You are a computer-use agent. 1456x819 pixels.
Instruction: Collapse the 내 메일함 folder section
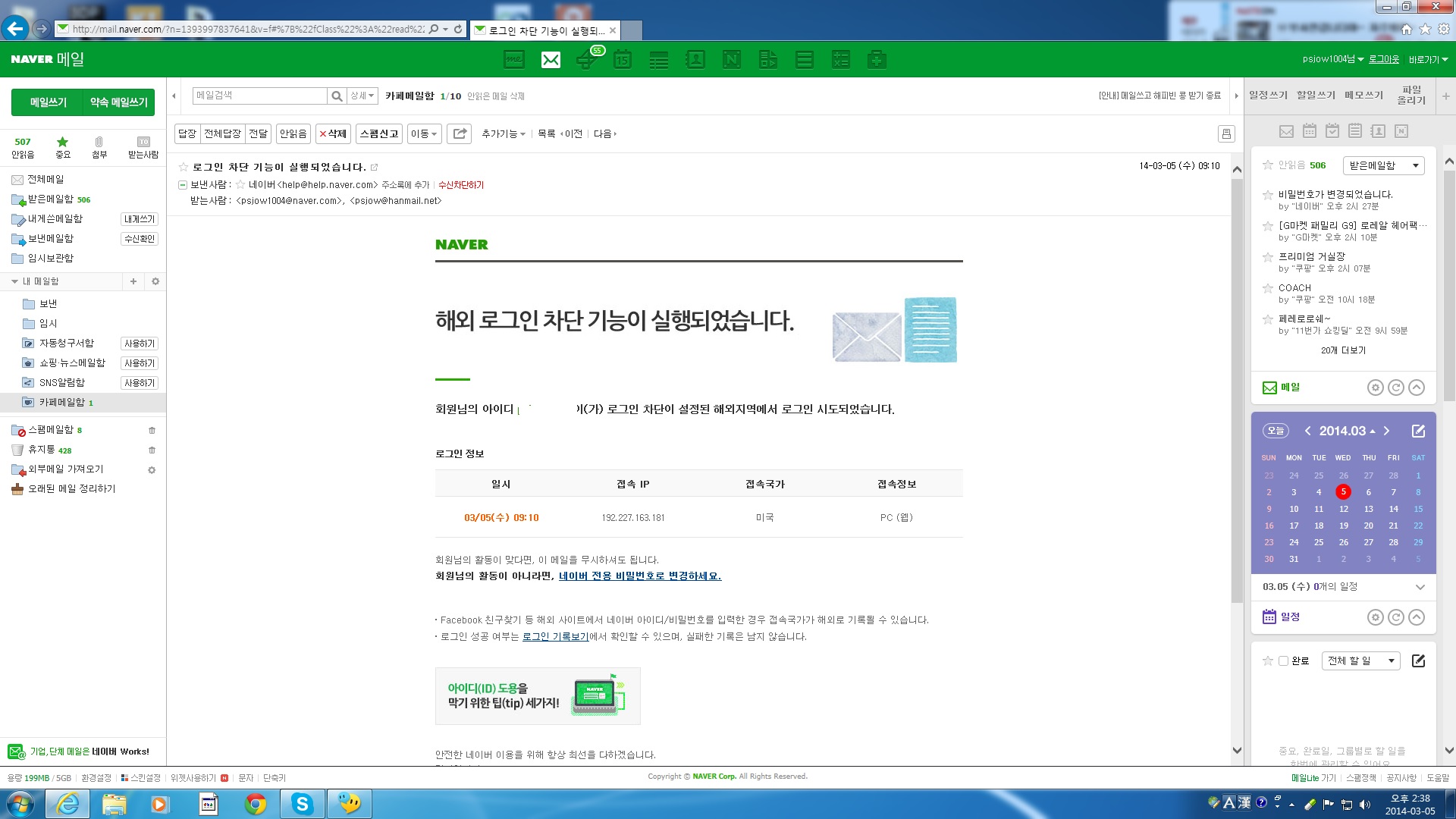pos(14,281)
